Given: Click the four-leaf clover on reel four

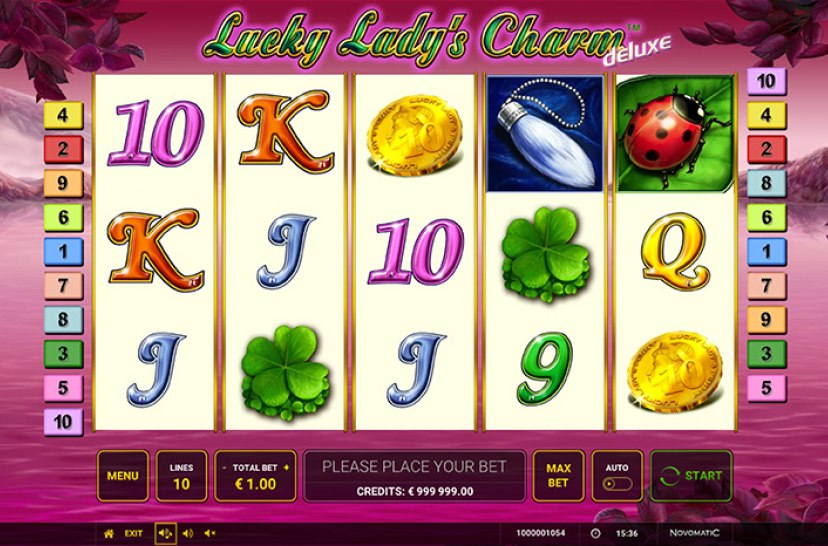Looking at the screenshot, I should click(x=545, y=255).
